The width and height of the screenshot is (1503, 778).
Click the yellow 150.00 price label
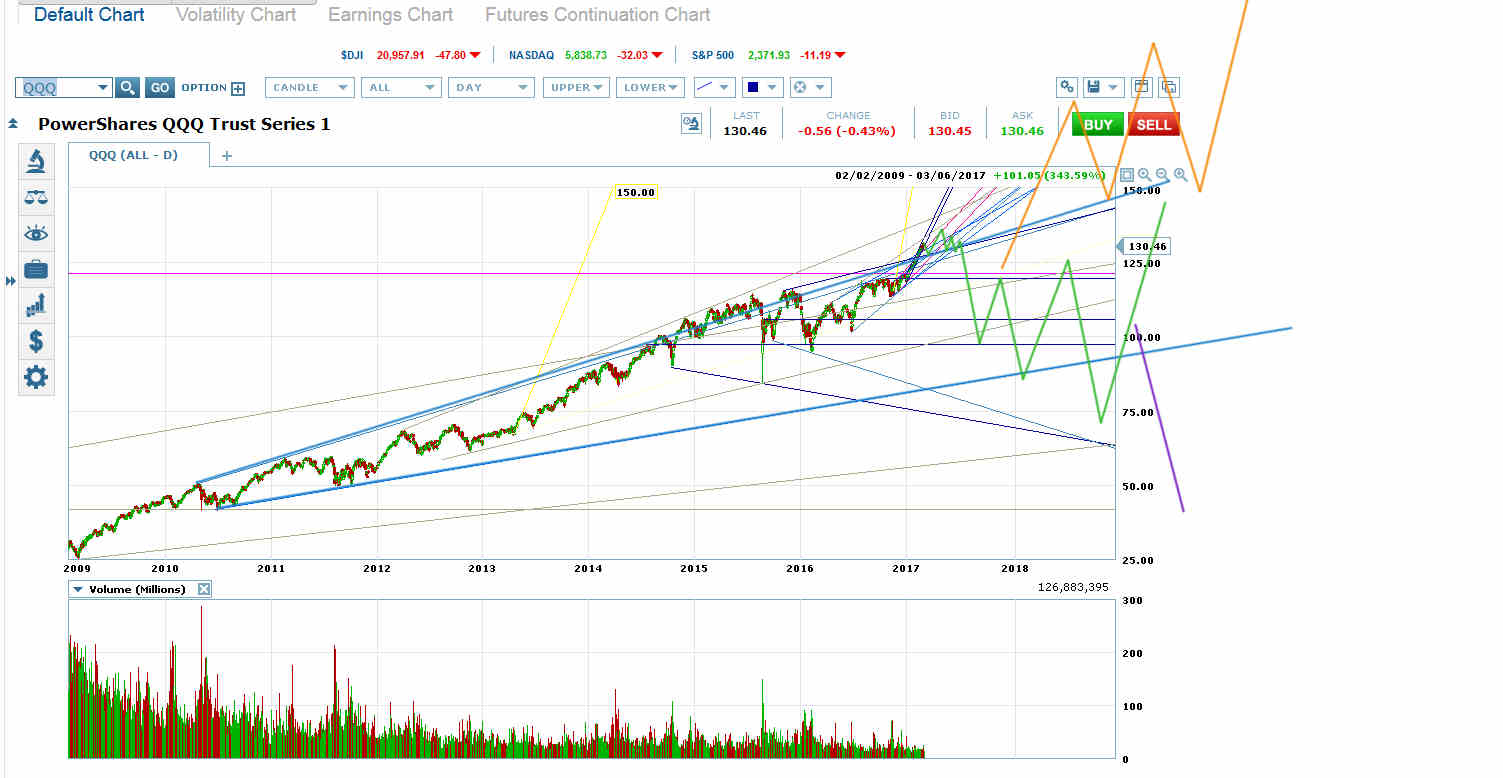click(635, 192)
